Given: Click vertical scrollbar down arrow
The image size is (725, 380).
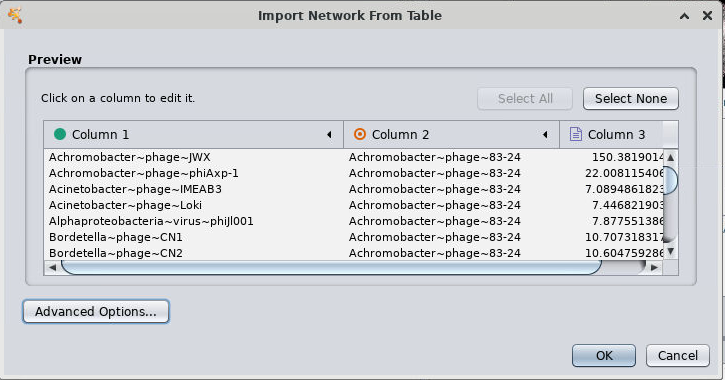Looking at the screenshot, I should pos(670,251).
